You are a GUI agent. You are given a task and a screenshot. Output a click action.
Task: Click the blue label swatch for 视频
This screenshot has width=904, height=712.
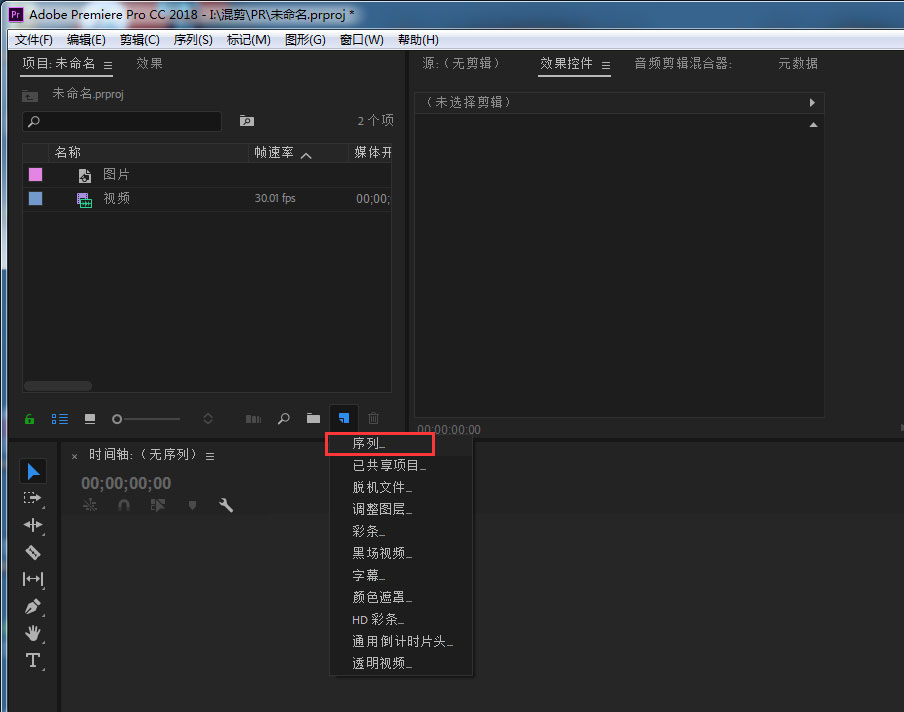click(35, 199)
